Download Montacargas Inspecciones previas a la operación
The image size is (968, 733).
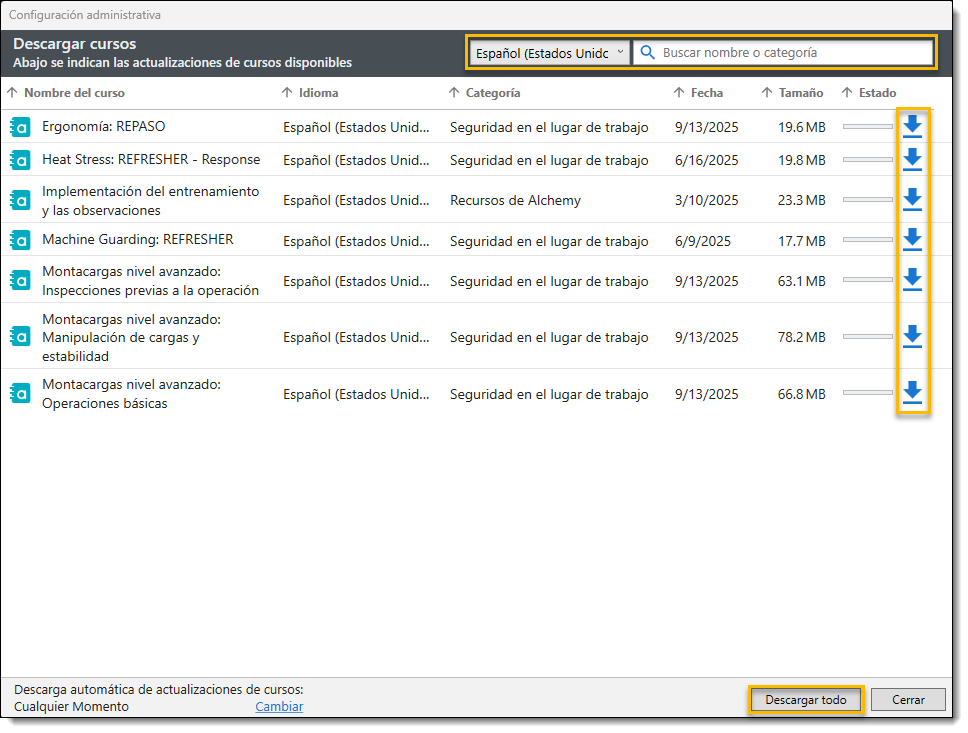912,280
